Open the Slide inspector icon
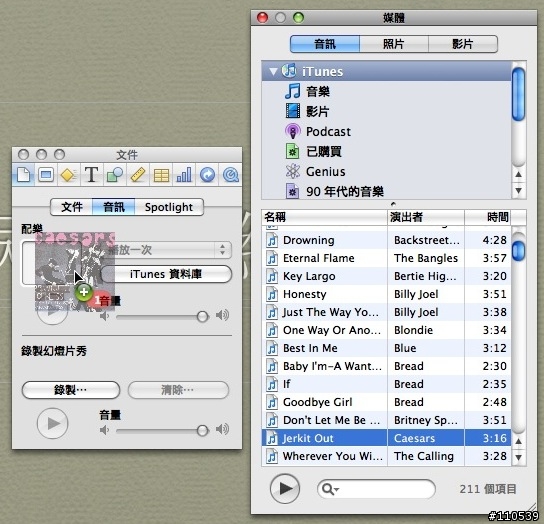The height and width of the screenshot is (524, 544). (46, 175)
